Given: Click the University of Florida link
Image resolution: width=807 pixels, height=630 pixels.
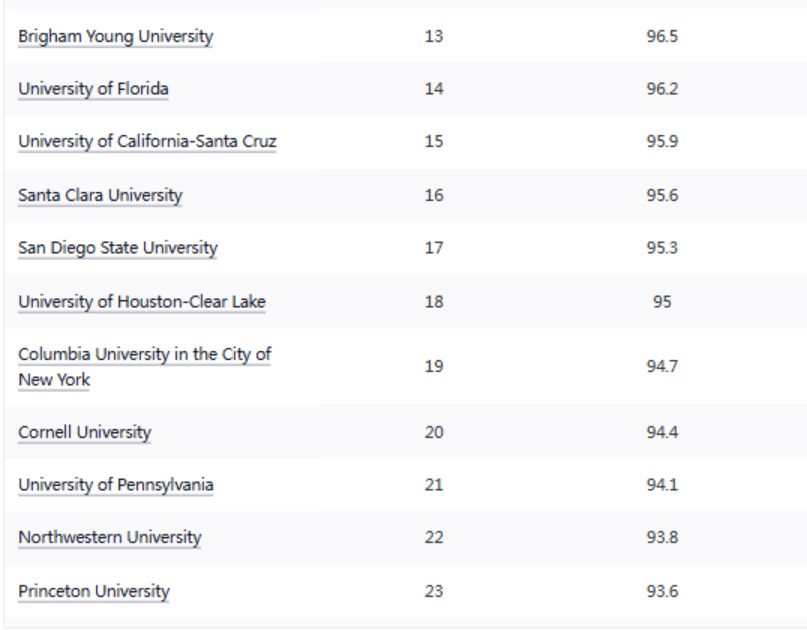Looking at the screenshot, I should click(x=94, y=89).
